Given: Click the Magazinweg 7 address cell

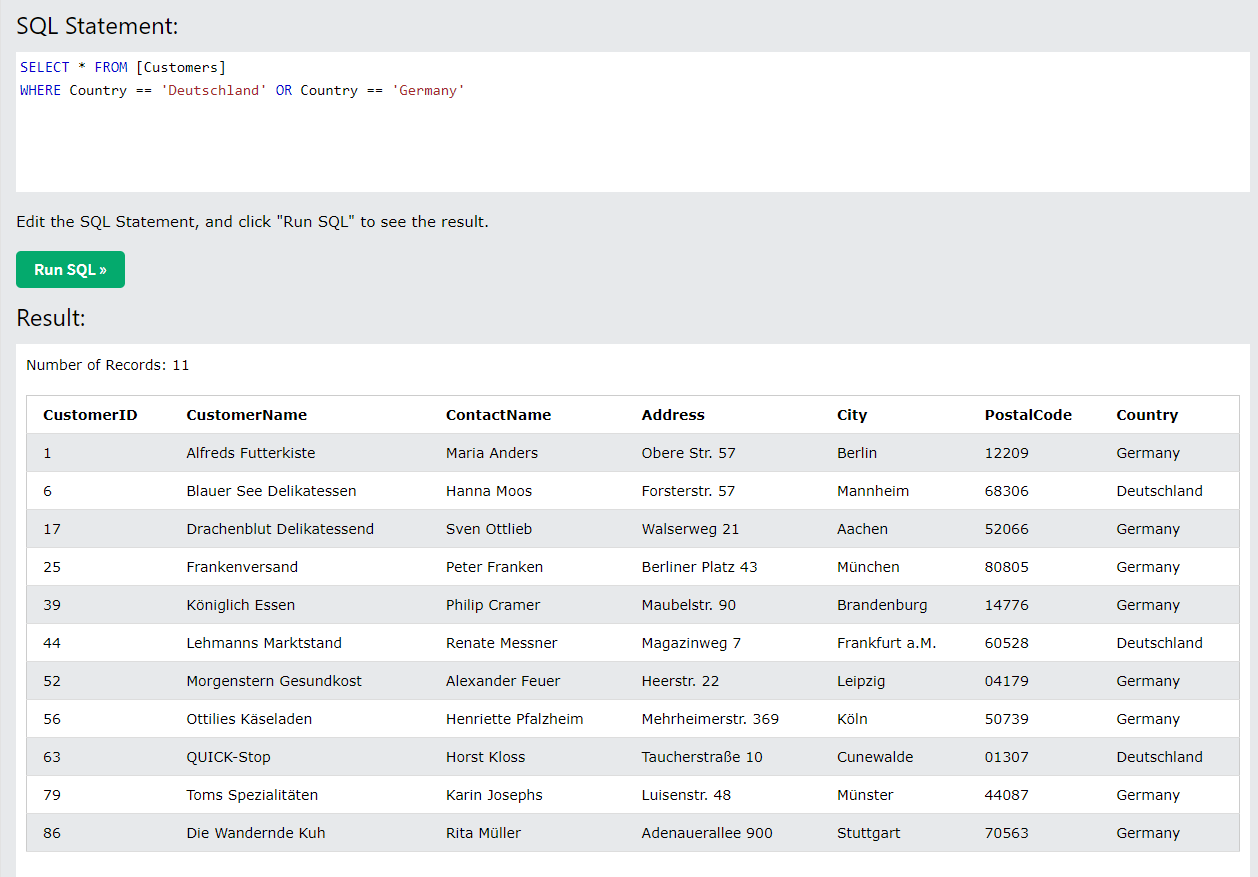Looking at the screenshot, I should (692, 643).
